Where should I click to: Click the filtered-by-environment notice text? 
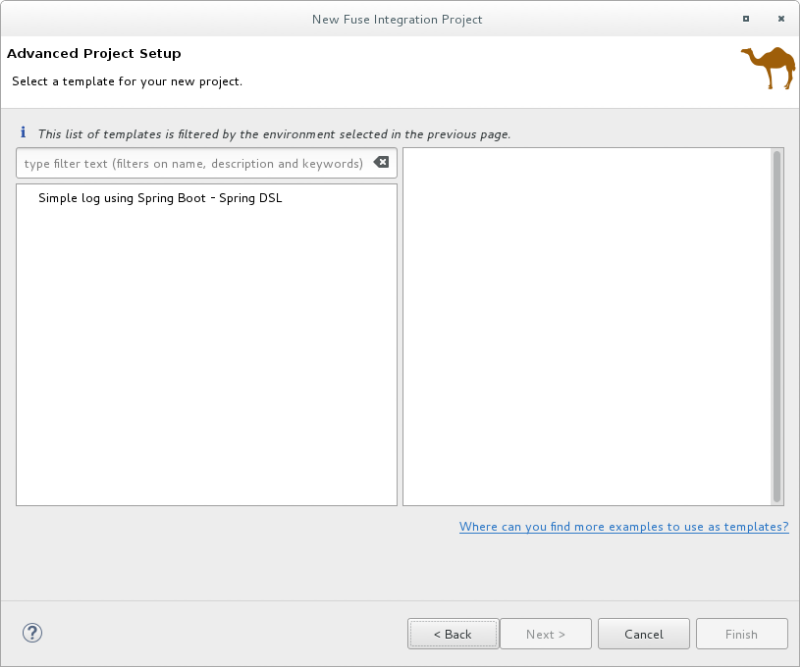click(x=274, y=134)
